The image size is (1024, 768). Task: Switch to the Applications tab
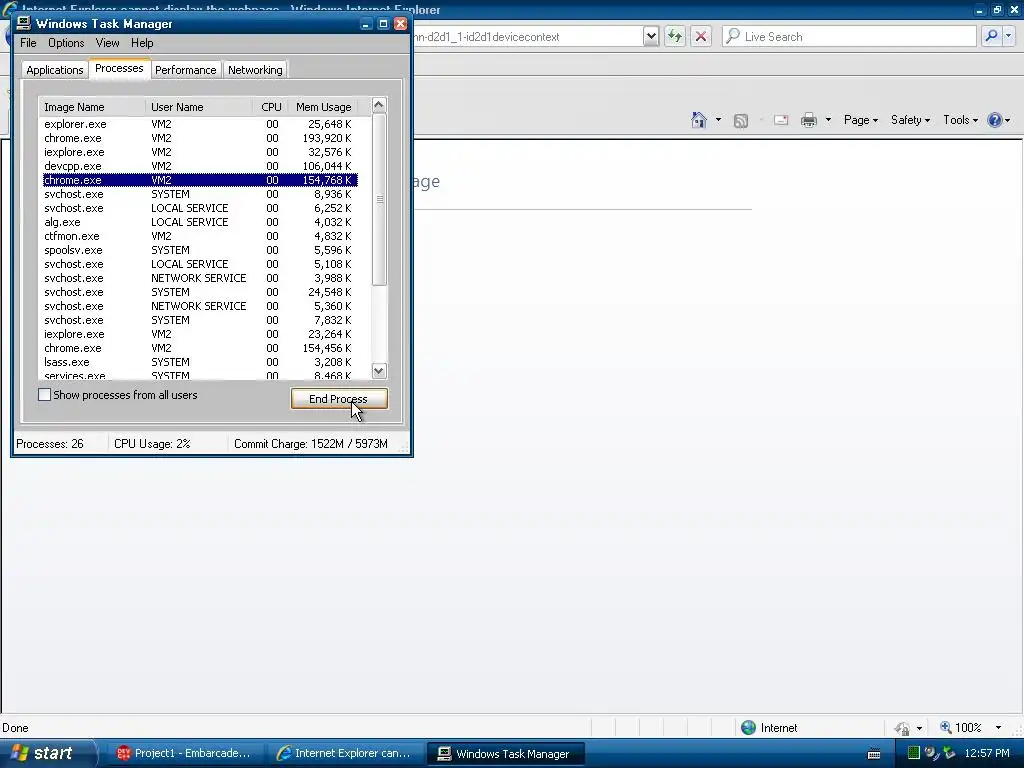pyautogui.click(x=55, y=70)
